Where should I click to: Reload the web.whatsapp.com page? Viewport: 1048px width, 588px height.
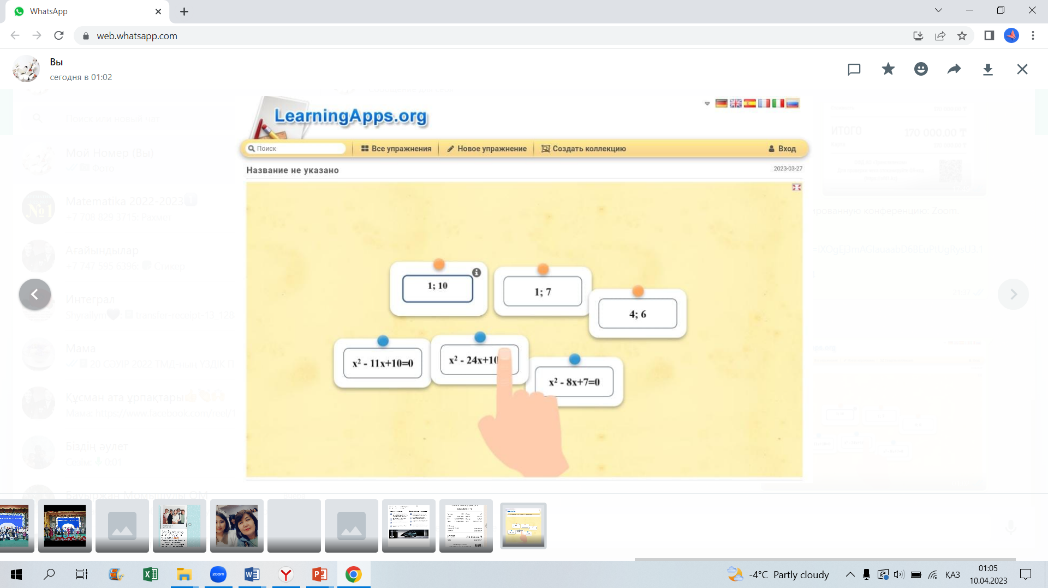[59, 35]
